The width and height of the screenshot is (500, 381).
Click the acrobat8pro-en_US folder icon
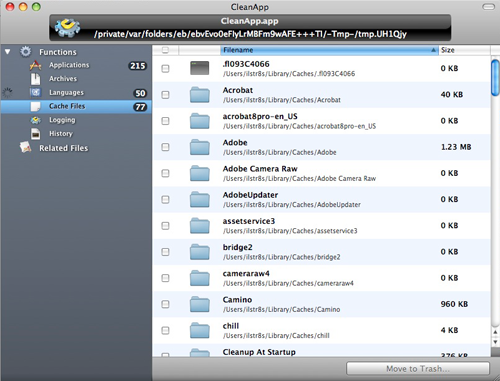[x=200, y=121]
